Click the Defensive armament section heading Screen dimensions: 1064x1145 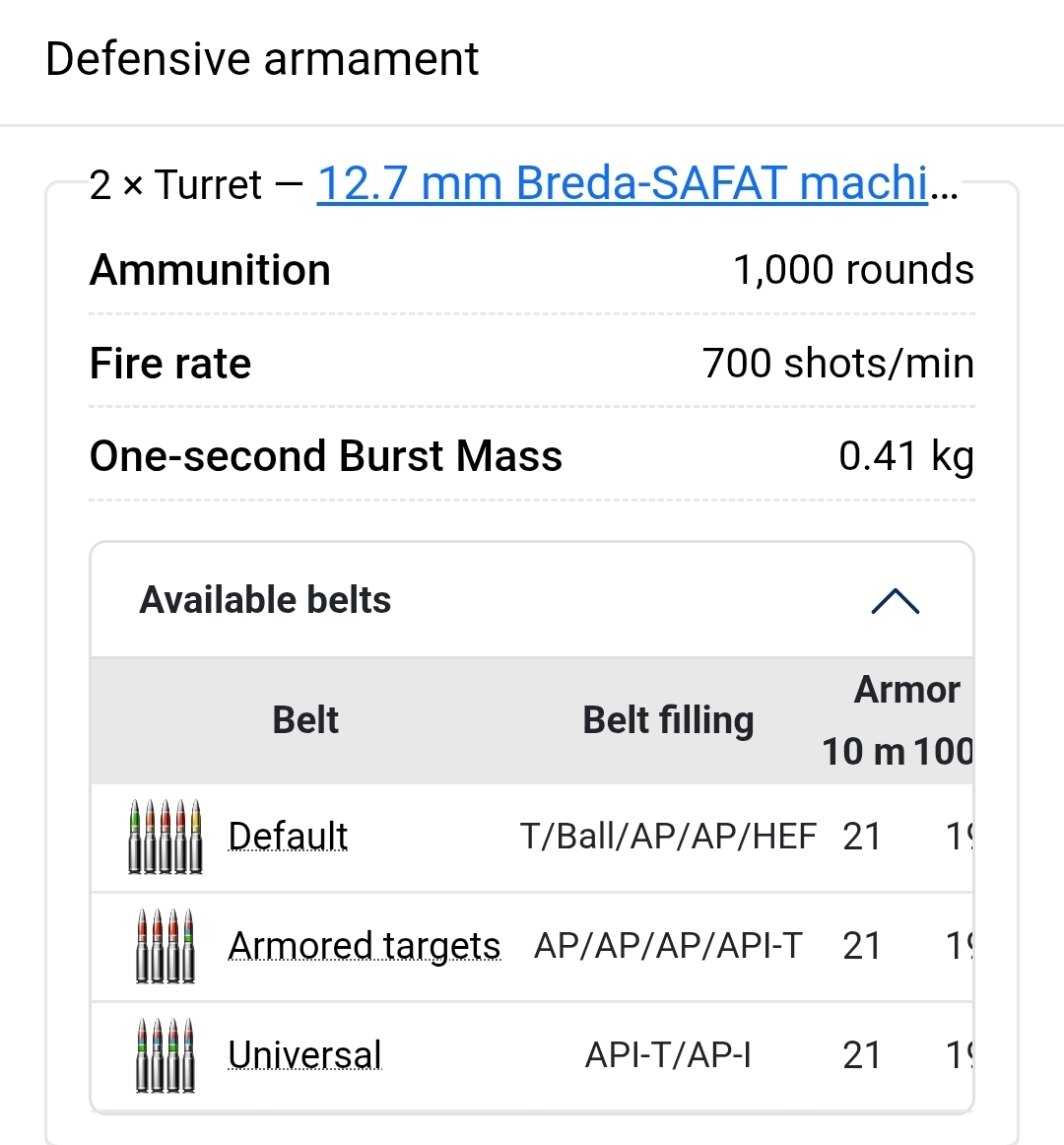tap(262, 59)
